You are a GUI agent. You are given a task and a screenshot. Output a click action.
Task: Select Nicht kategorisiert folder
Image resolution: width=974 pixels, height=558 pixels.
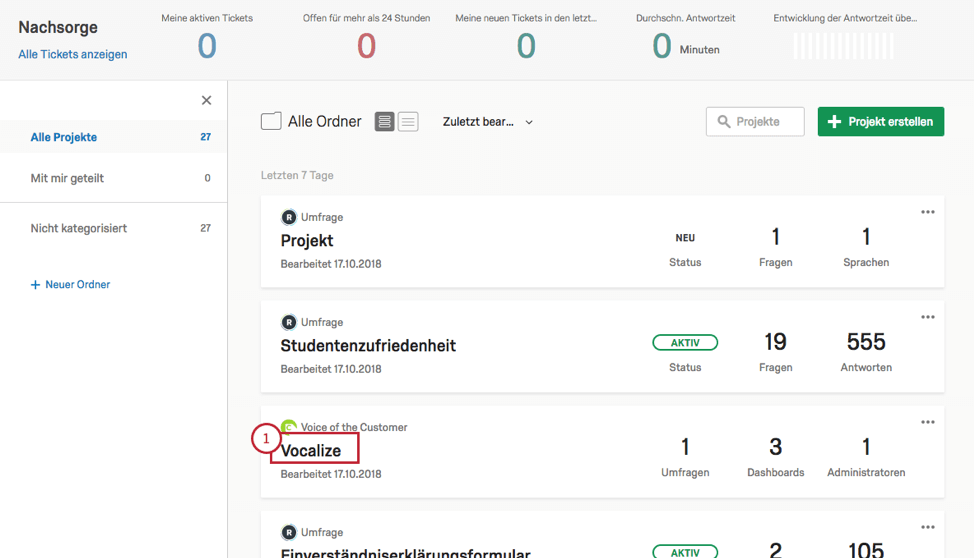tap(114, 228)
